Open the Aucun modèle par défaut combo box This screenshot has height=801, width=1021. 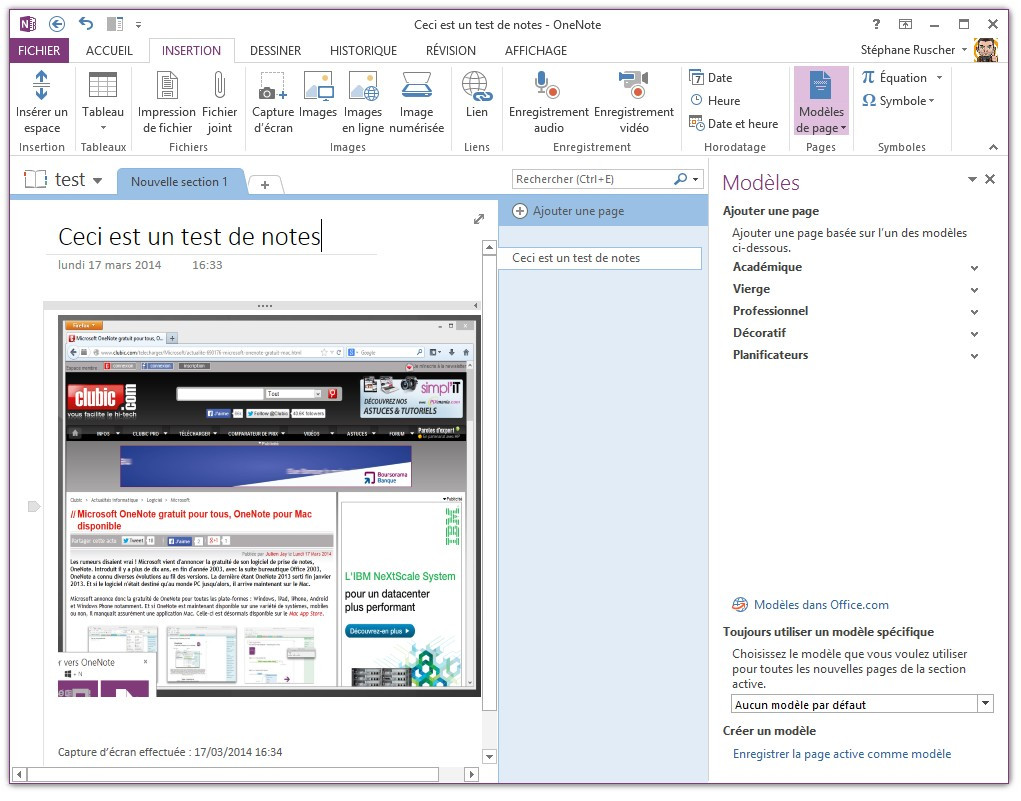pos(861,705)
